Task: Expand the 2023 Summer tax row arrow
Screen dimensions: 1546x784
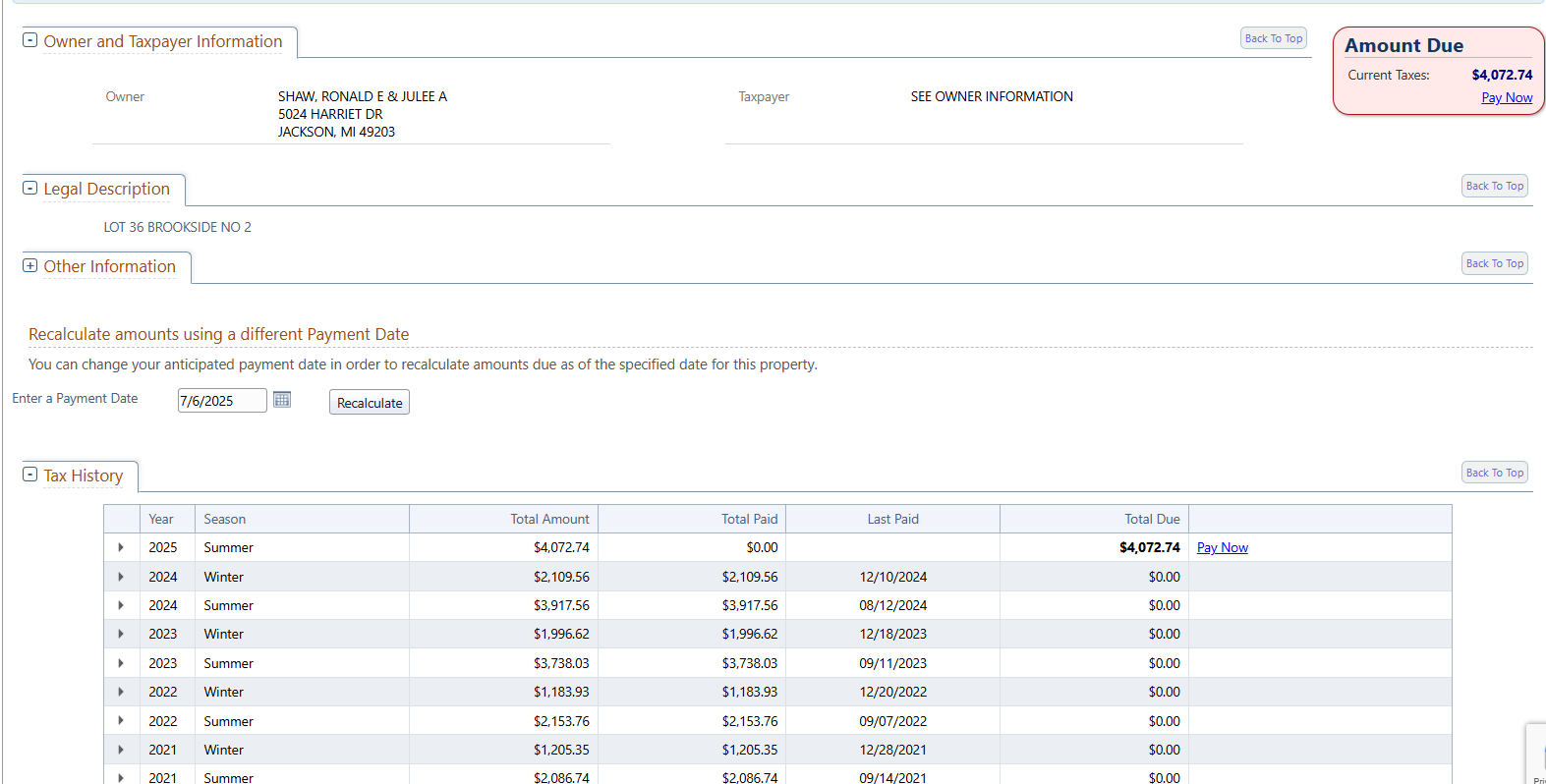Action: coord(121,664)
